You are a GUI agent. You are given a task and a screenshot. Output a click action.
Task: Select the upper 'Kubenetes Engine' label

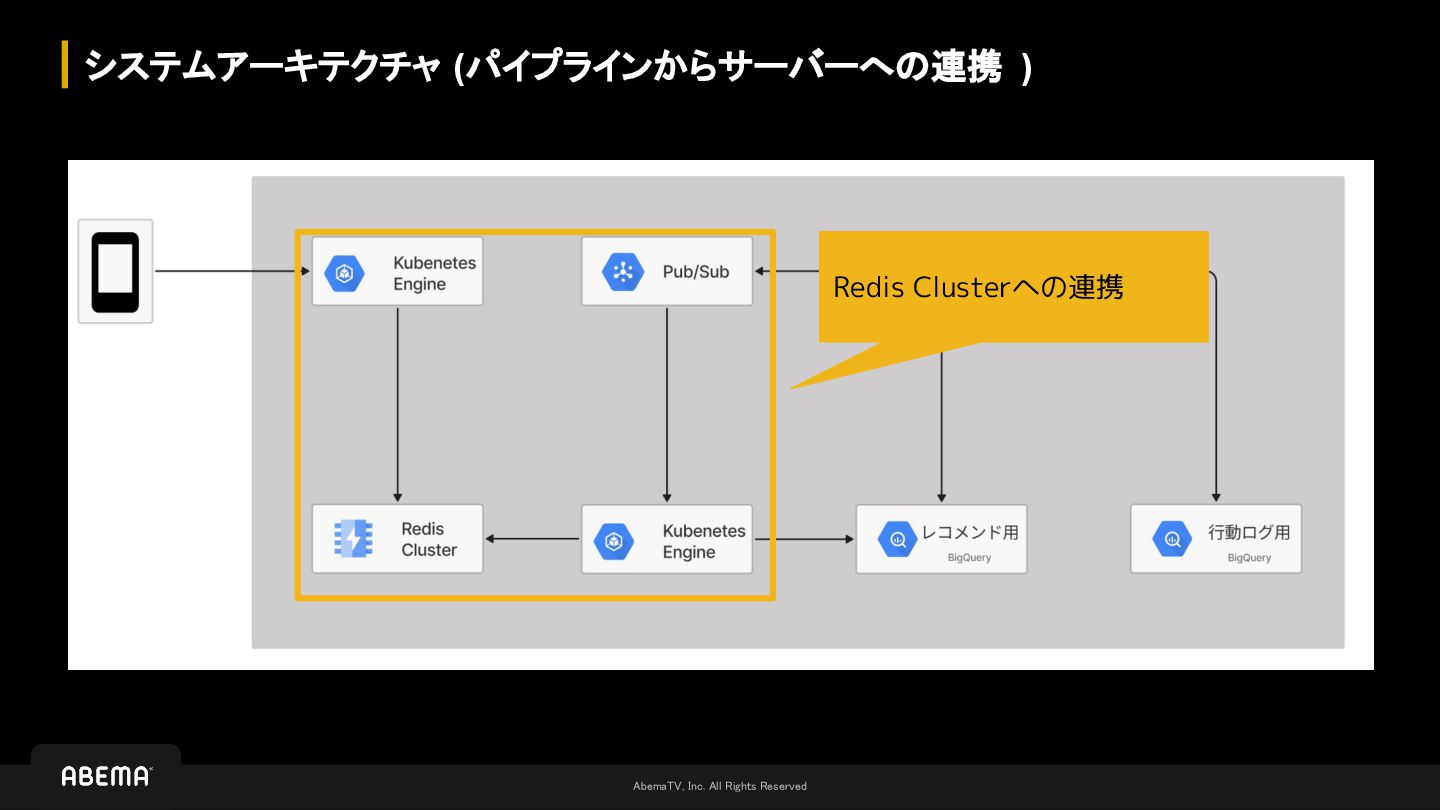(434, 273)
